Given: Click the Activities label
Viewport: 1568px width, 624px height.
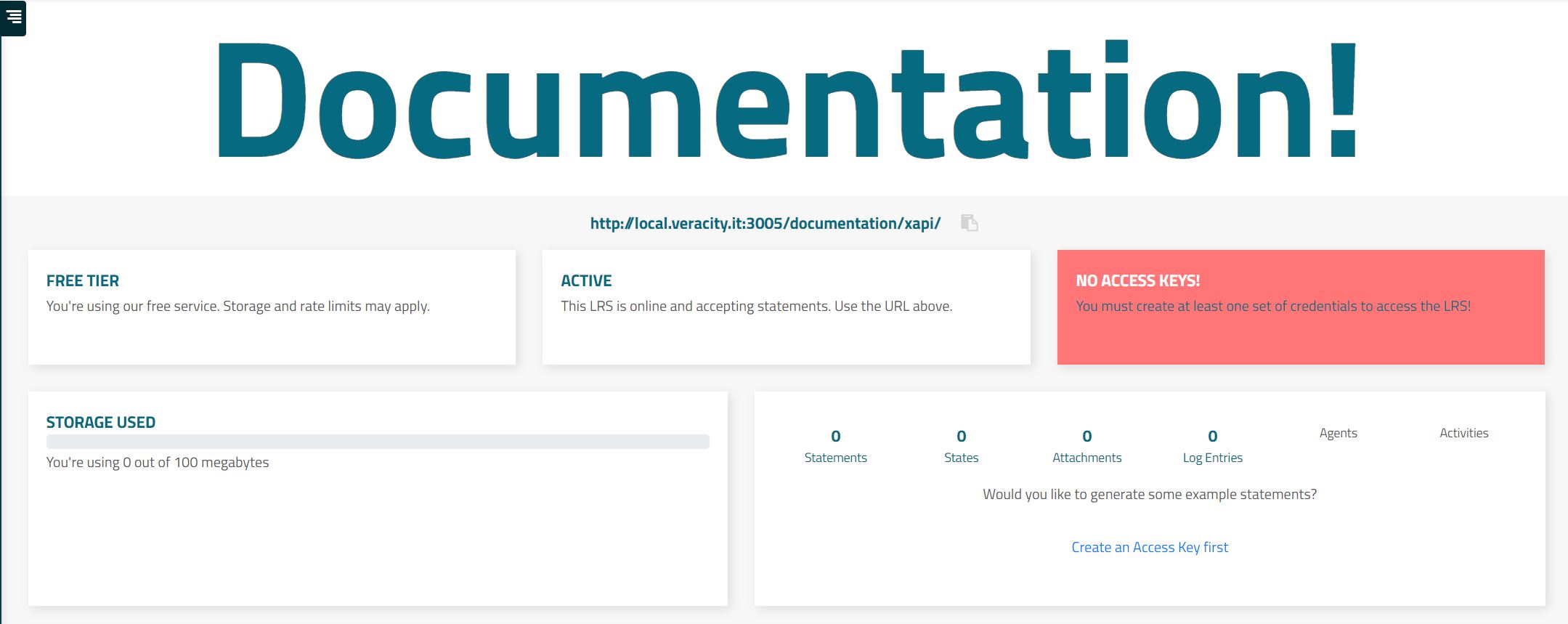Looking at the screenshot, I should click(1463, 433).
